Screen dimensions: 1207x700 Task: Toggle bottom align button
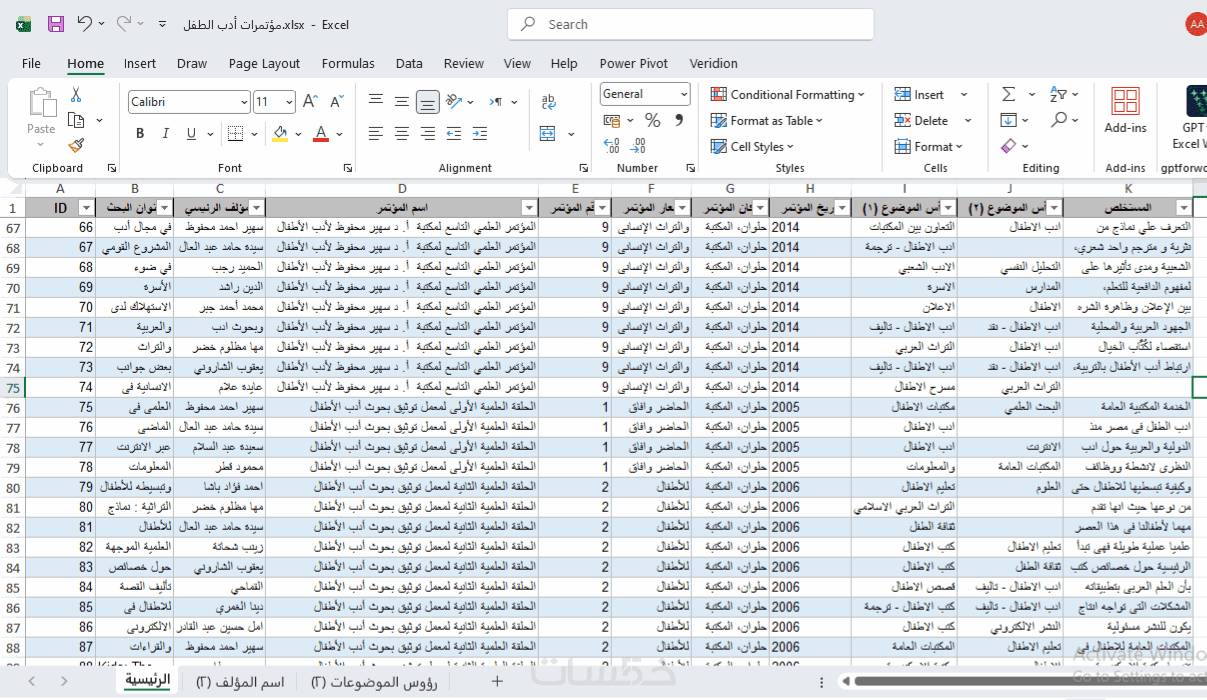point(427,102)
